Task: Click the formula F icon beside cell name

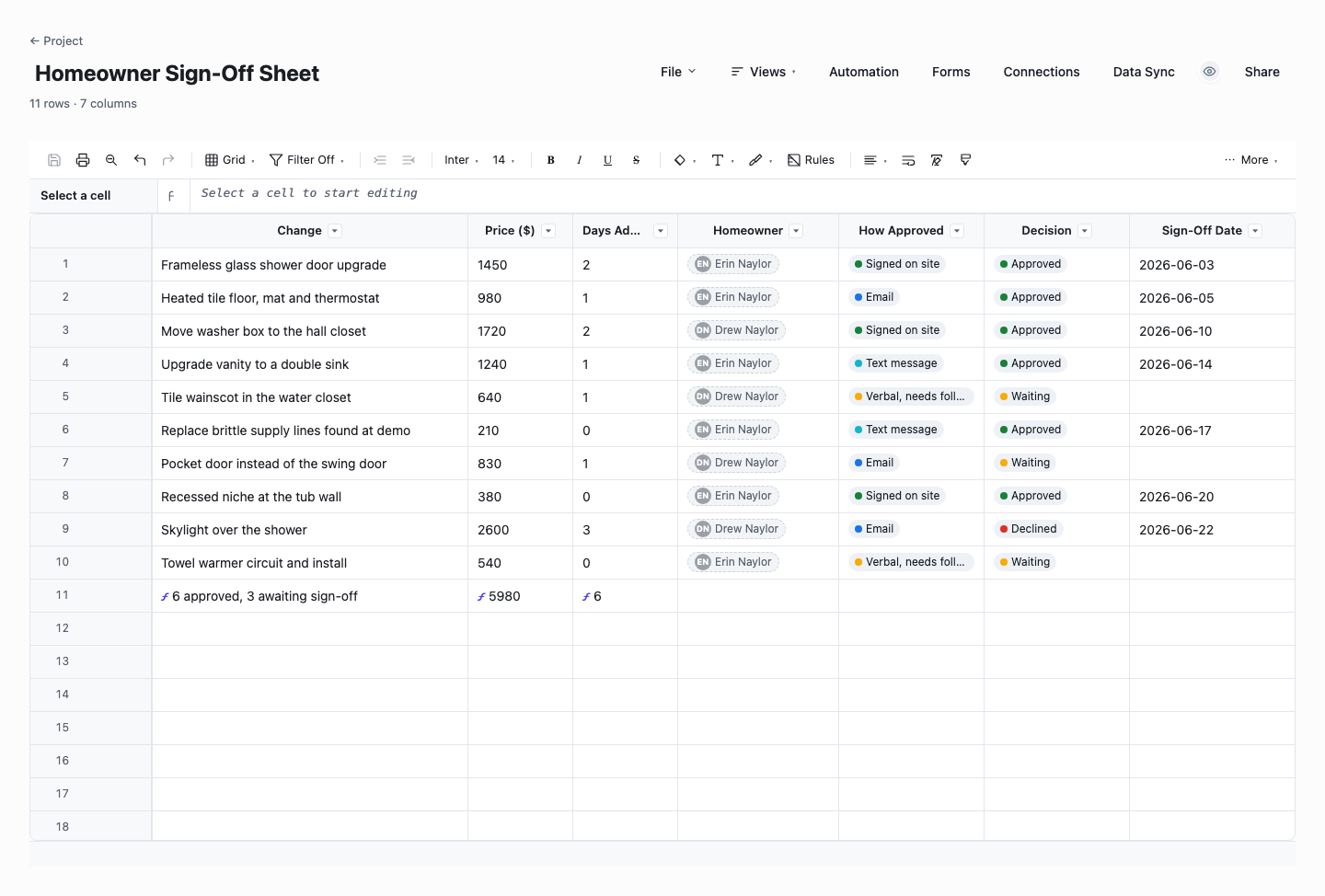Action: click(x=171, y=196)
